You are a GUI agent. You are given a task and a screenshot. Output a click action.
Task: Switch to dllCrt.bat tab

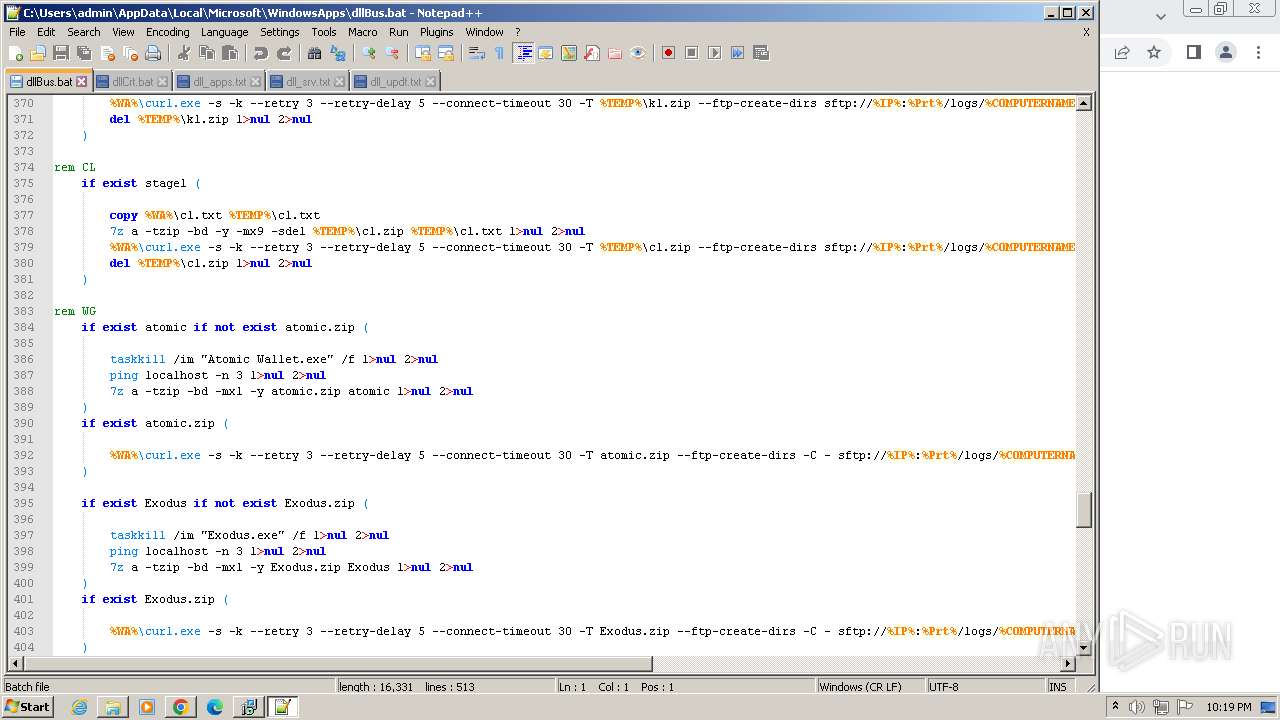[x=132, y=82]
